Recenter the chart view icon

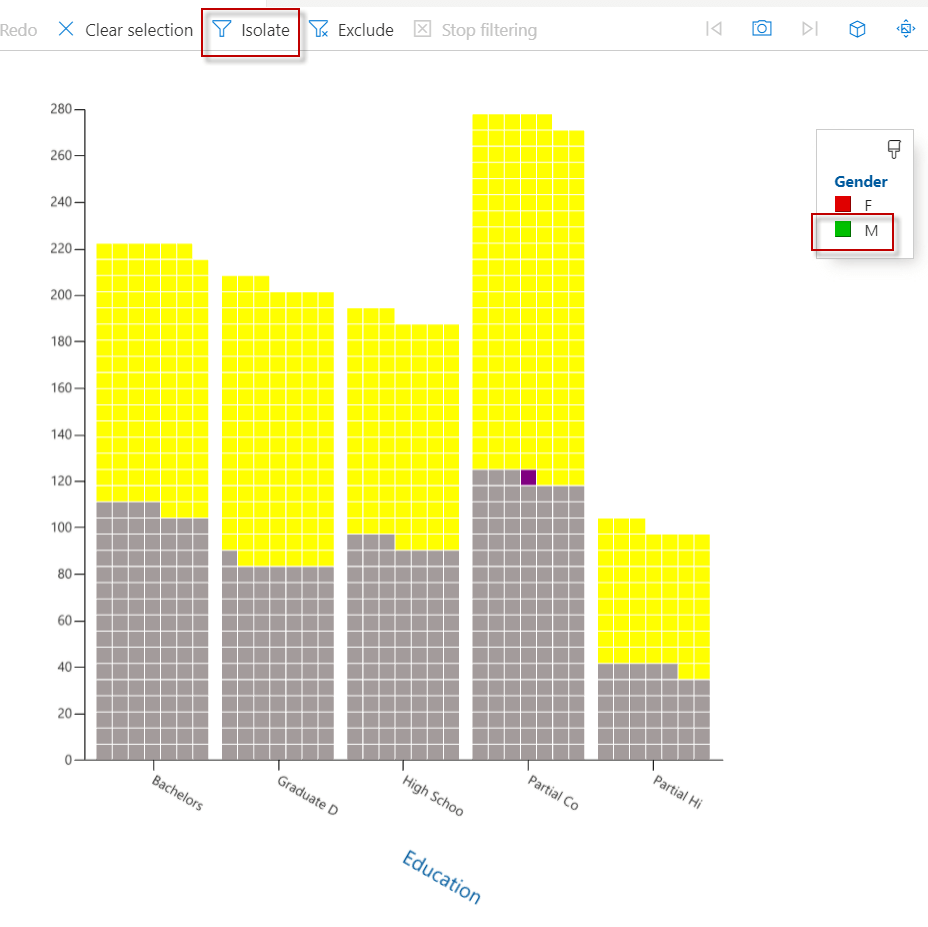(906, 28)
